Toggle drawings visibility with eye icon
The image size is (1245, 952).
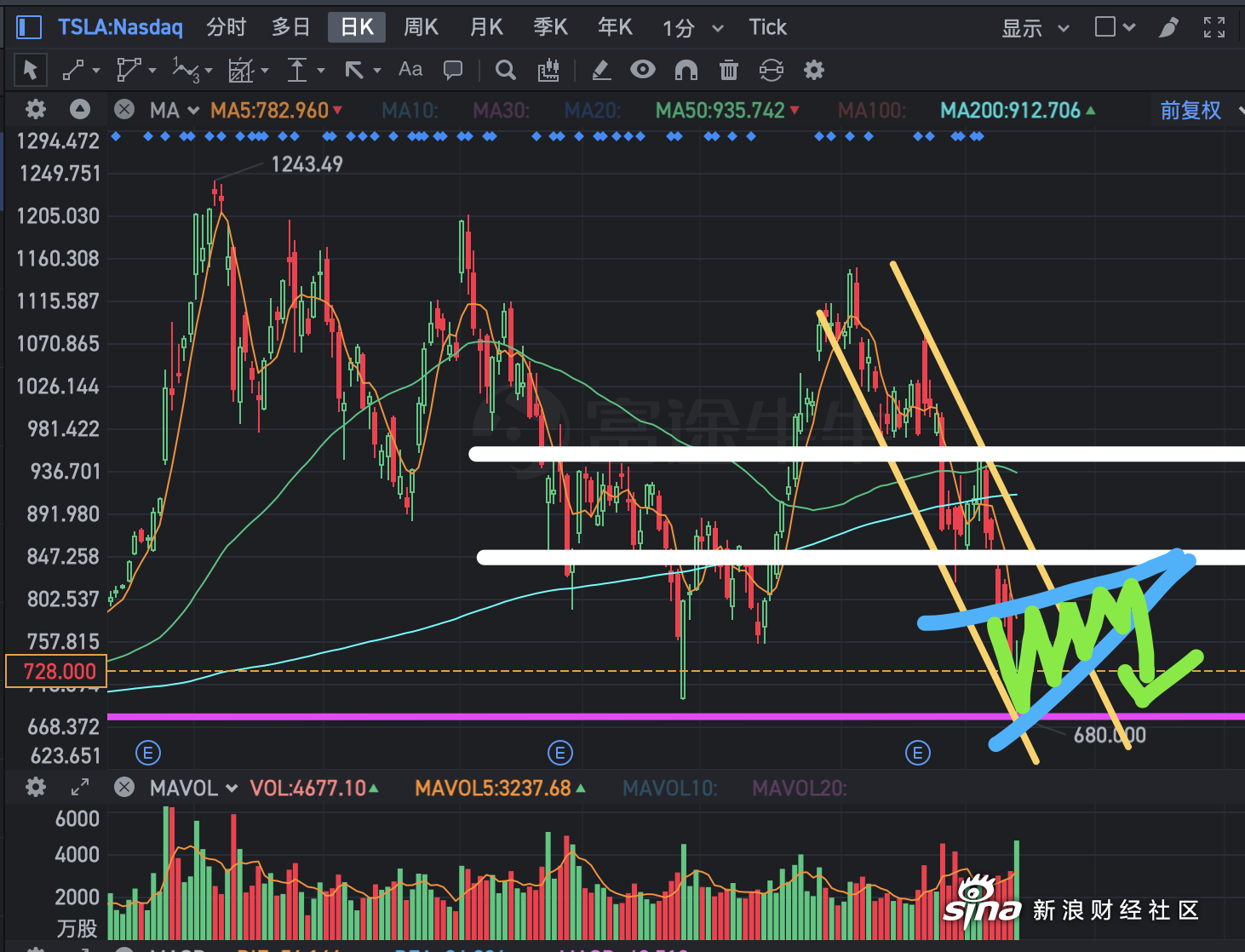[x=643, y=69]
